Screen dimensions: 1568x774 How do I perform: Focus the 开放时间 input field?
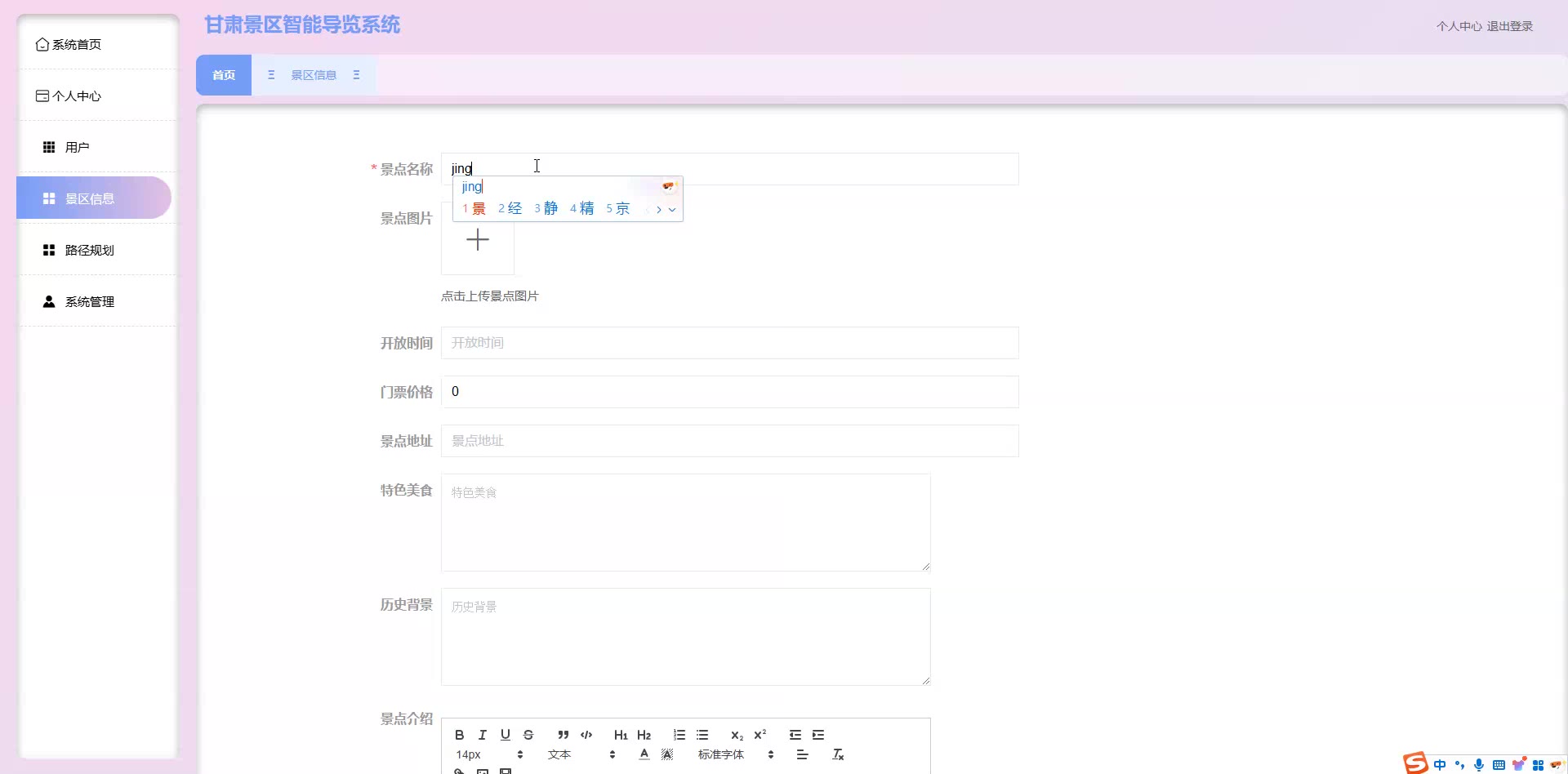click(x=730, y=343)
